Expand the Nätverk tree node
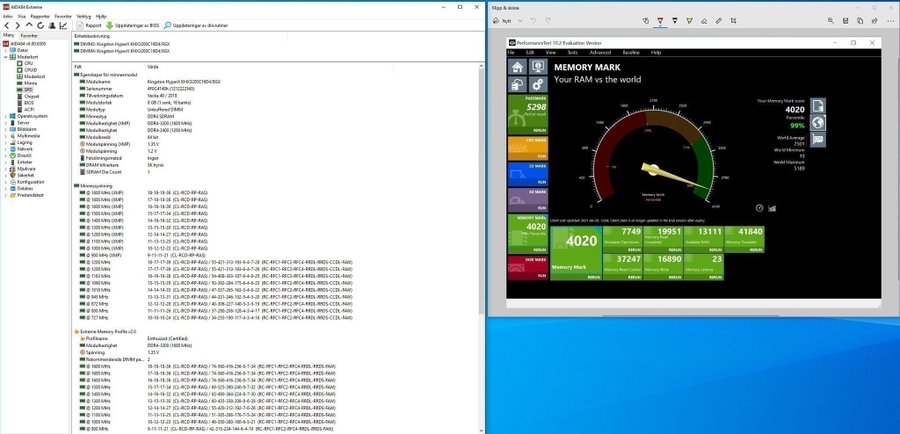 pos(6,149)
